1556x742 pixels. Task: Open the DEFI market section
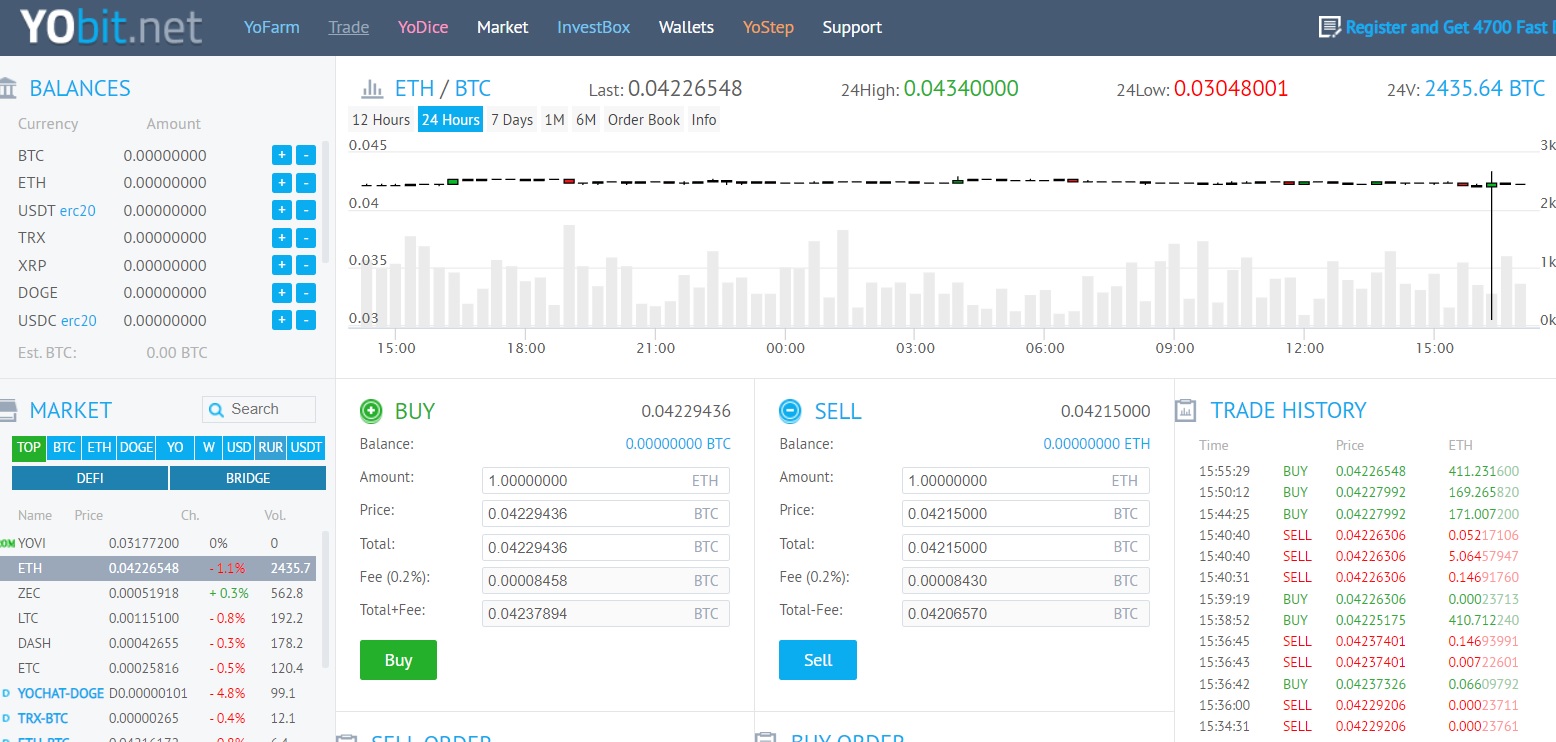coord(90,478)
